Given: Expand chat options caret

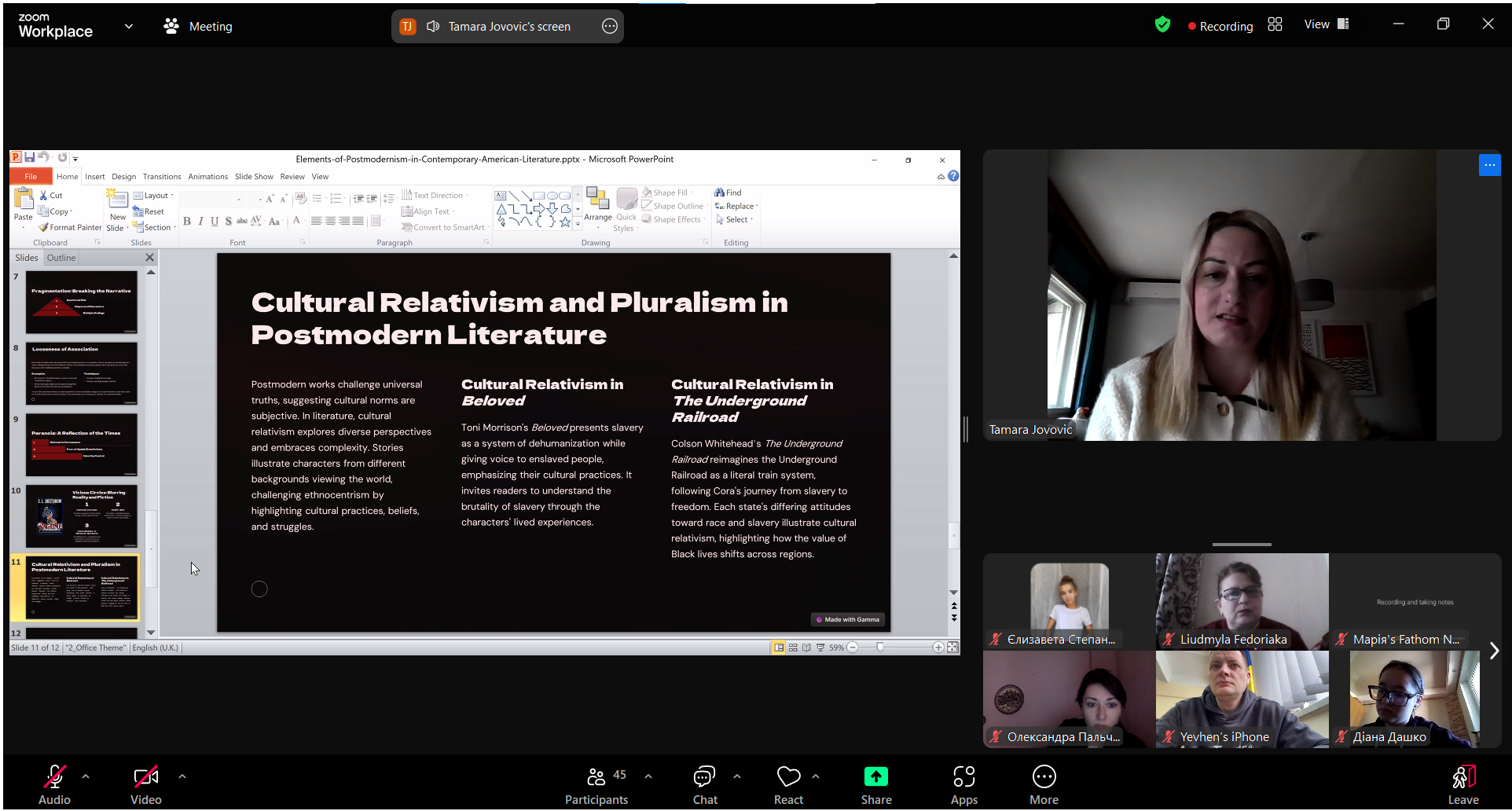Looking at the screenshot, I should [x=737, y=776].
